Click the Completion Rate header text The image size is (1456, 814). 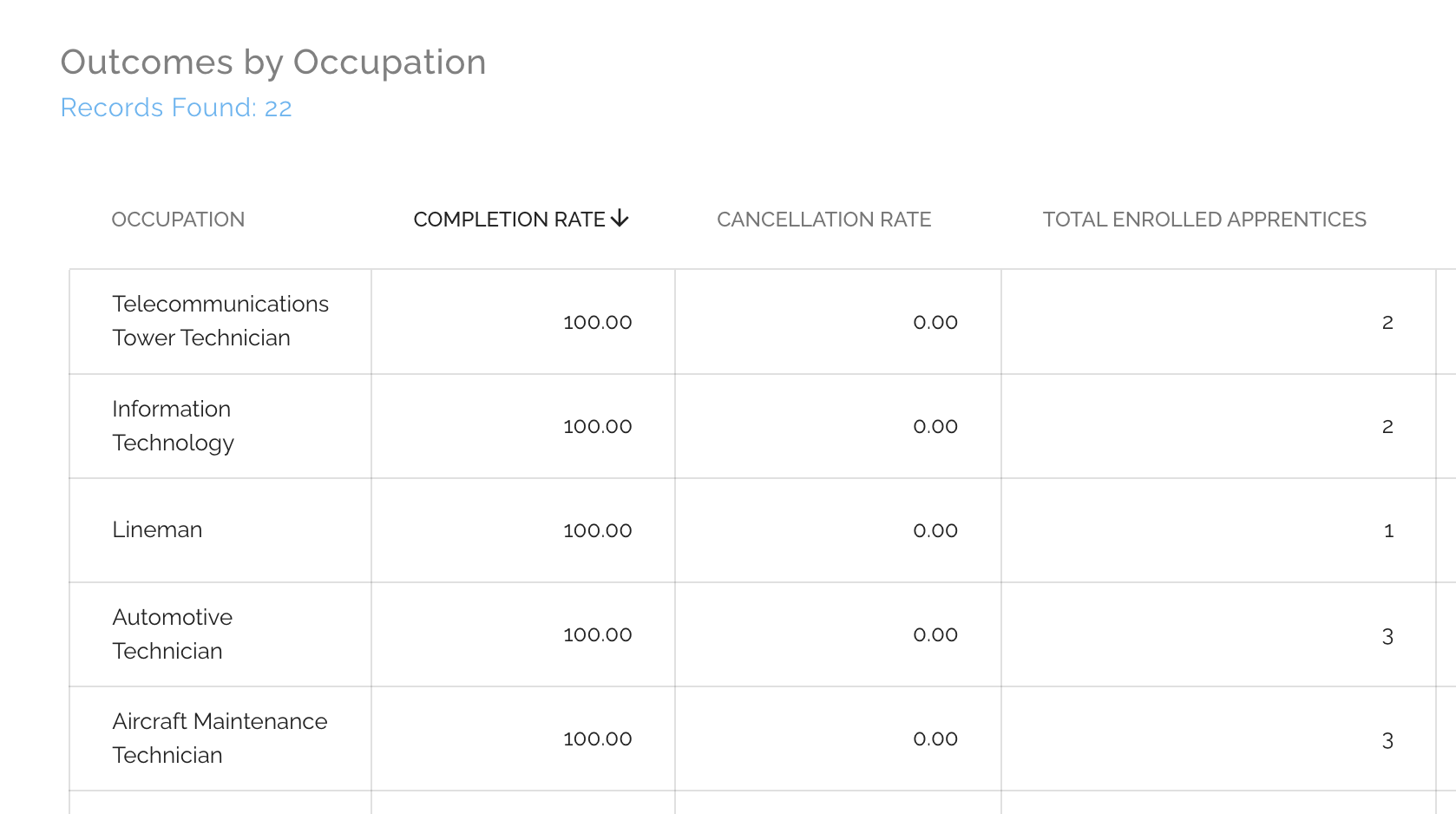(508, 220)
